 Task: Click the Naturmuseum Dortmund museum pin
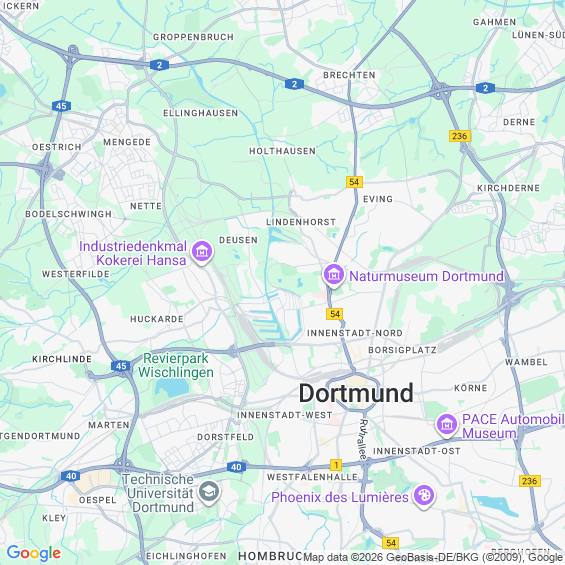(x=334, y=275)
